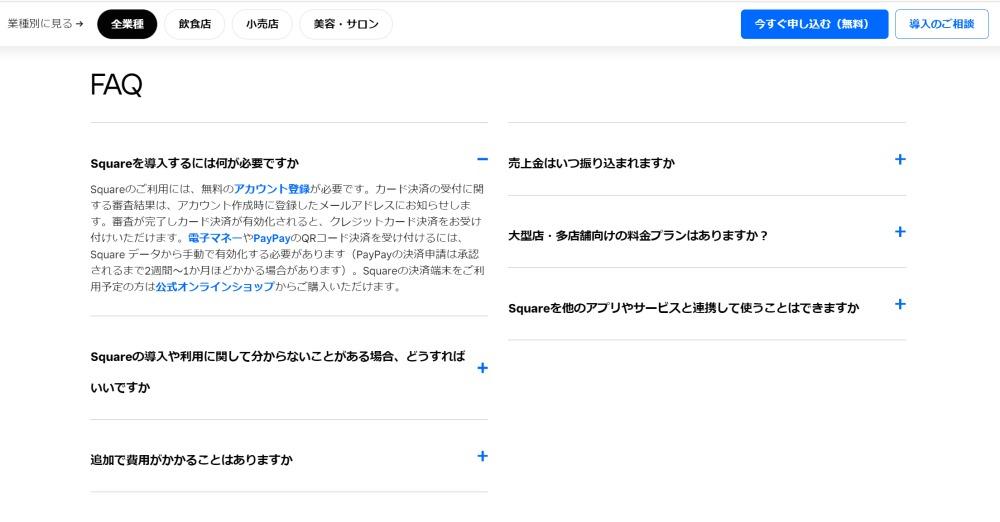
Task: Expand 追加で費用がかかることはありますか with the plus icon
Action: tap(482, 456)
